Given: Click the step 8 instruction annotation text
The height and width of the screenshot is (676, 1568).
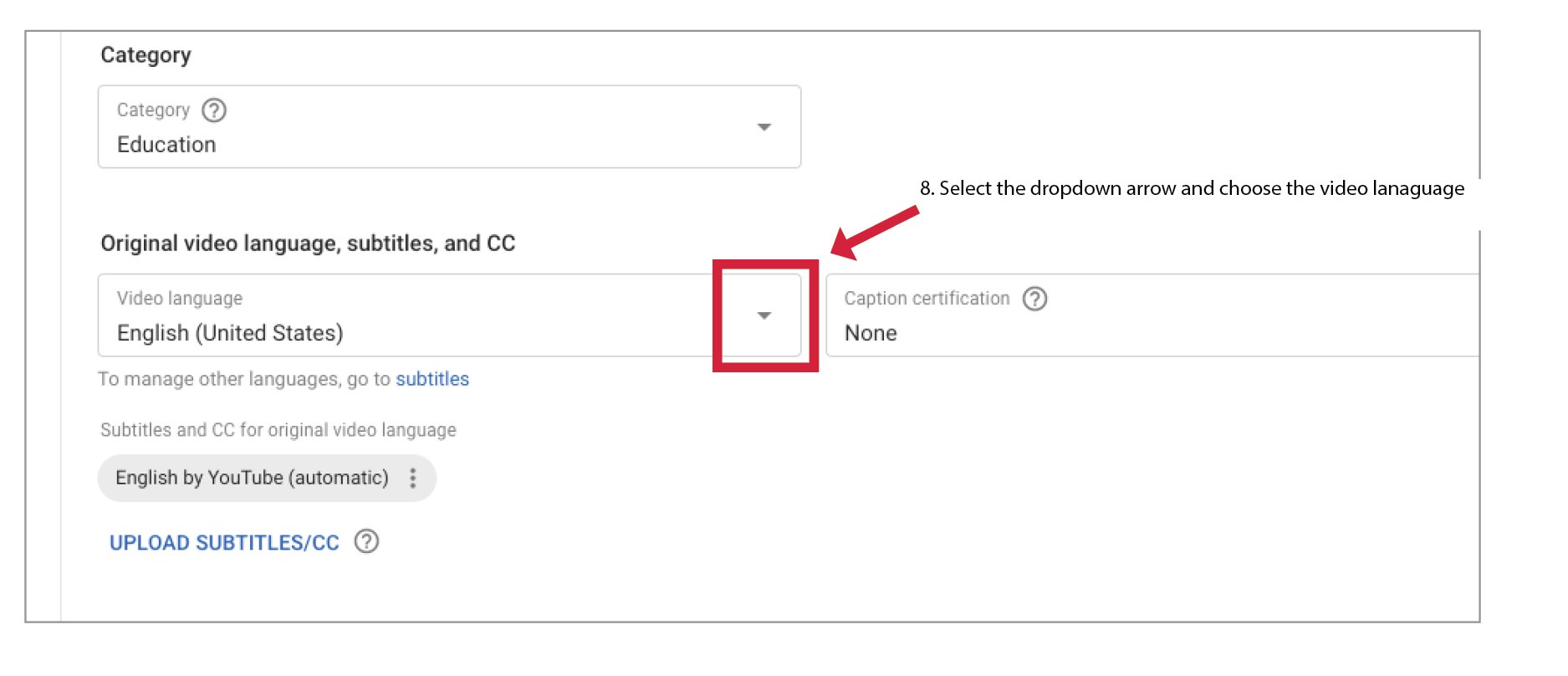Looking at the screenshot, I should [x=1192, y=188].
